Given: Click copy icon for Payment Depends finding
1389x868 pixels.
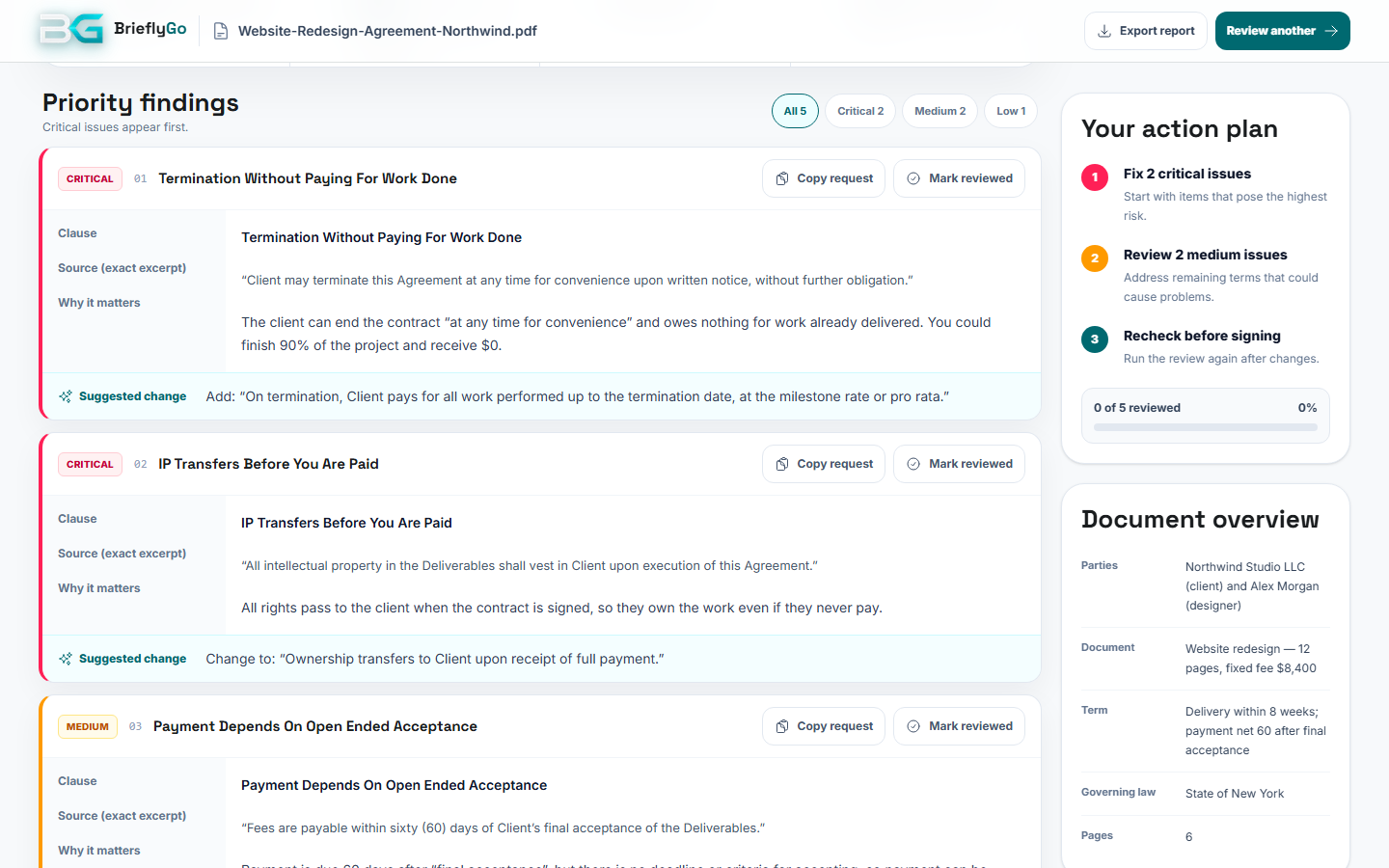Looking at the screenshot, I should point(782,726).
